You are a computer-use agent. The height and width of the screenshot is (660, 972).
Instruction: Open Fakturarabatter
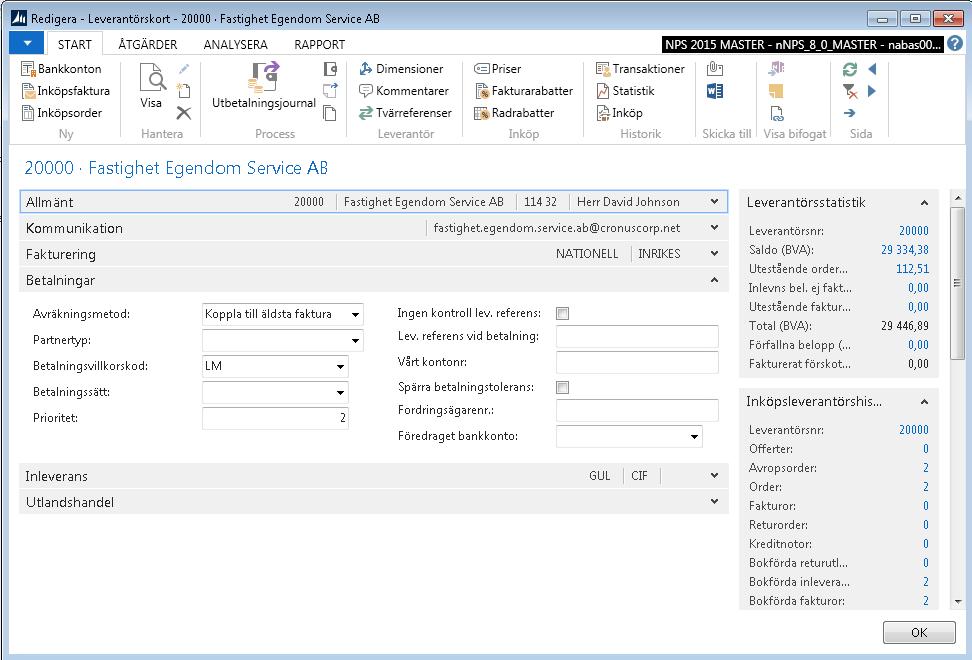pyautogui.click(x=524, y=91)
